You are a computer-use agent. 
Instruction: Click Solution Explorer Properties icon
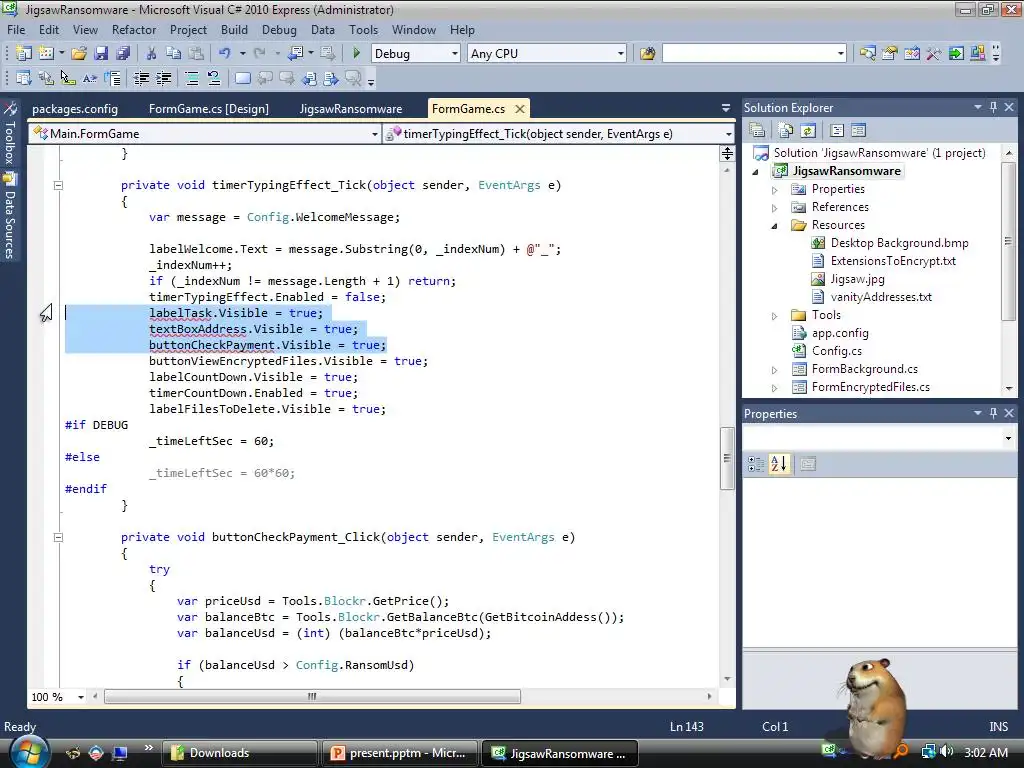(x=757, y=131)
